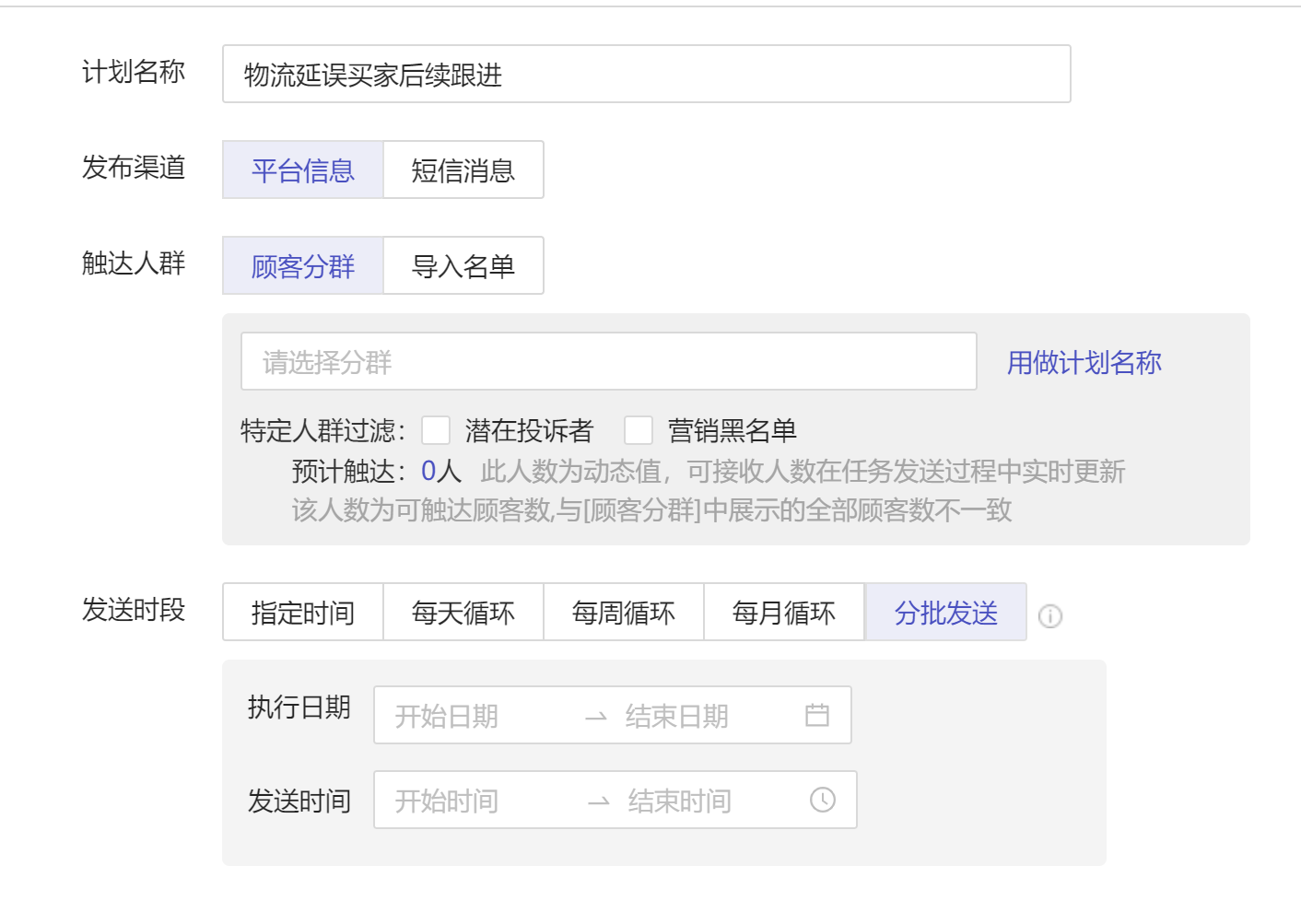Select 每周循环 sending period

click(x=624, y=612)
